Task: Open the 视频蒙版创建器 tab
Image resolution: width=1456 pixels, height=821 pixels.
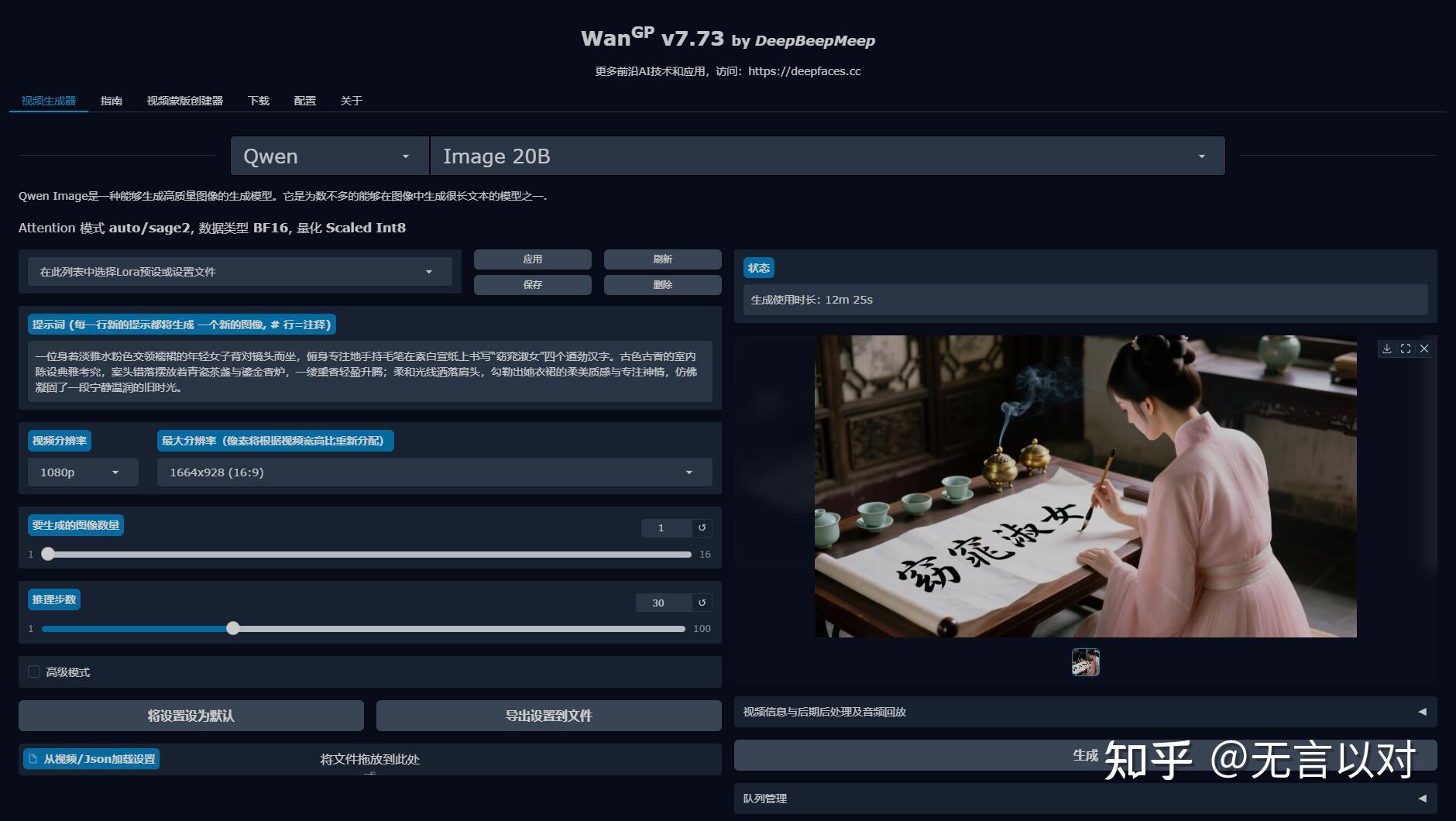Action: tap(186, 101)
